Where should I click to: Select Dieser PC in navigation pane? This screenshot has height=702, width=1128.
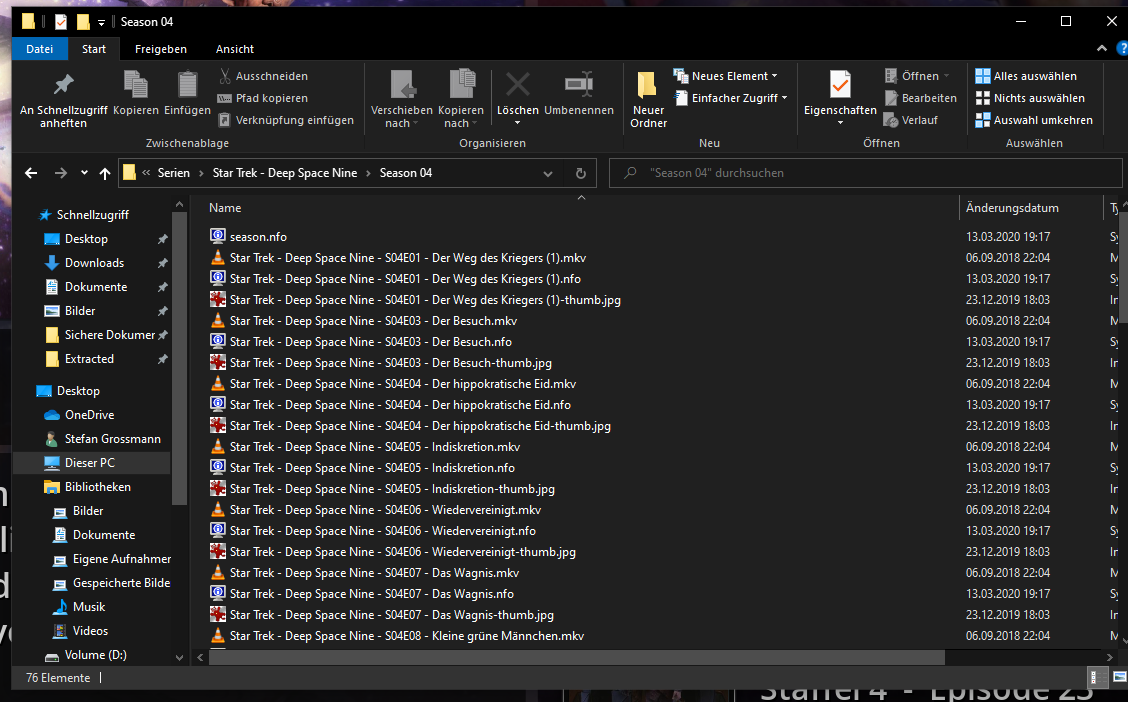click(x=89, y=462)
